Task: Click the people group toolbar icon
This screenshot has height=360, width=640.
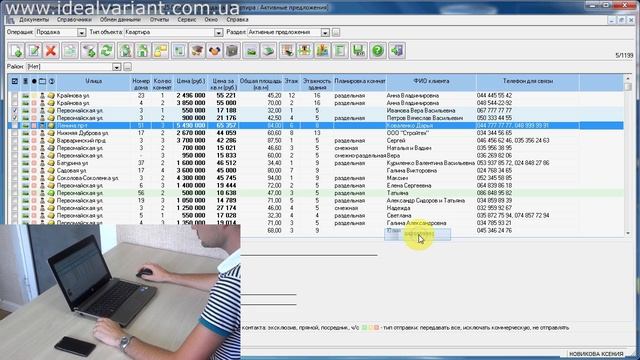Action: click(x=305, y=51)
